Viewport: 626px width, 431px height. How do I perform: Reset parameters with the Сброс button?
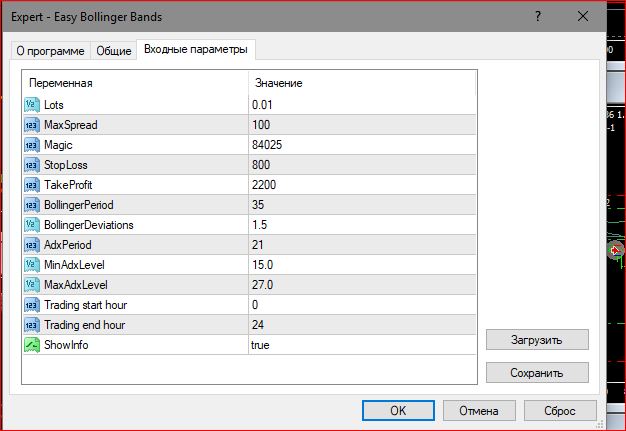coord(560,411)
